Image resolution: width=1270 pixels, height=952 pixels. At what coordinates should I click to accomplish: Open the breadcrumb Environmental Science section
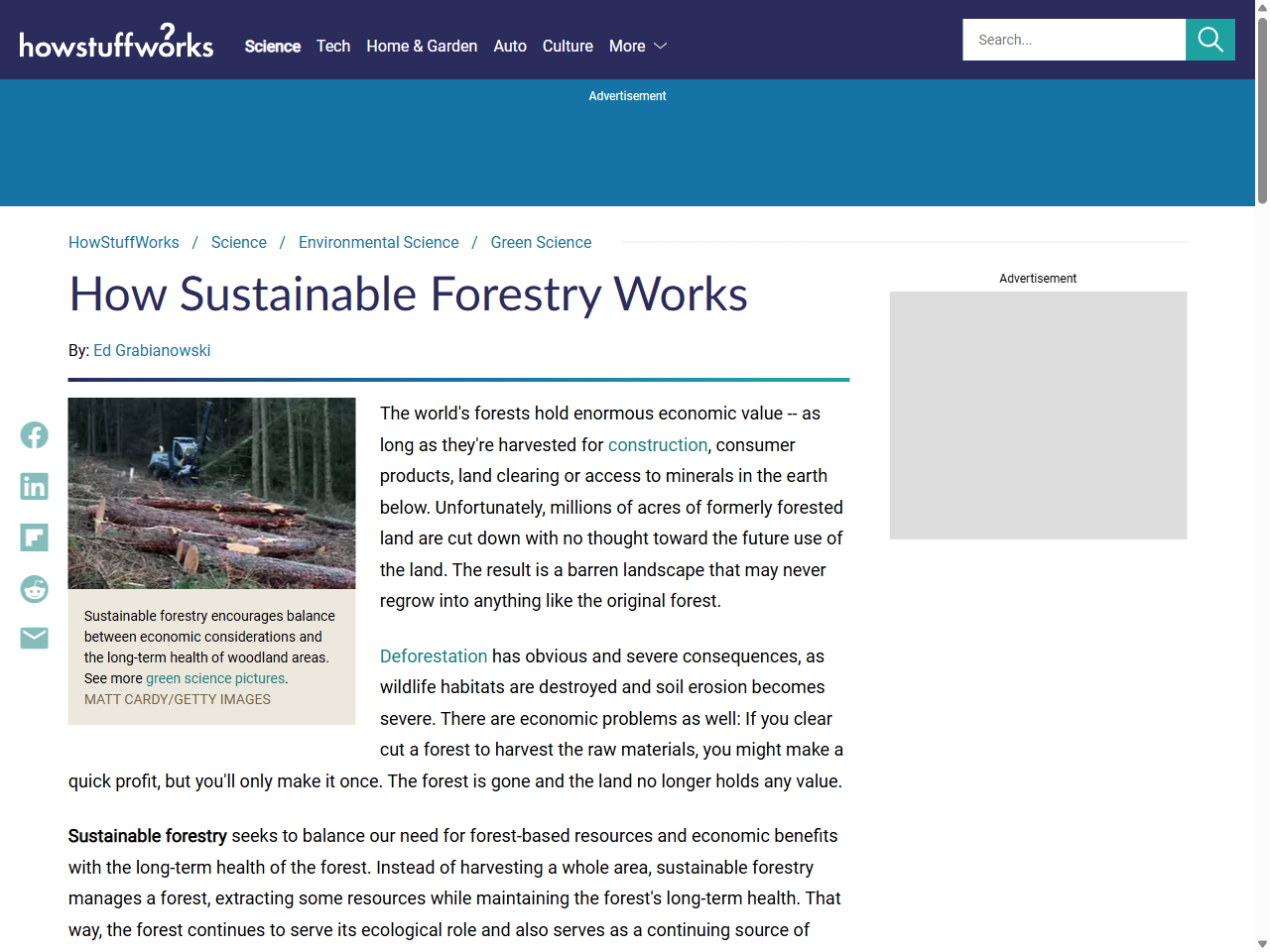point(378,242)
